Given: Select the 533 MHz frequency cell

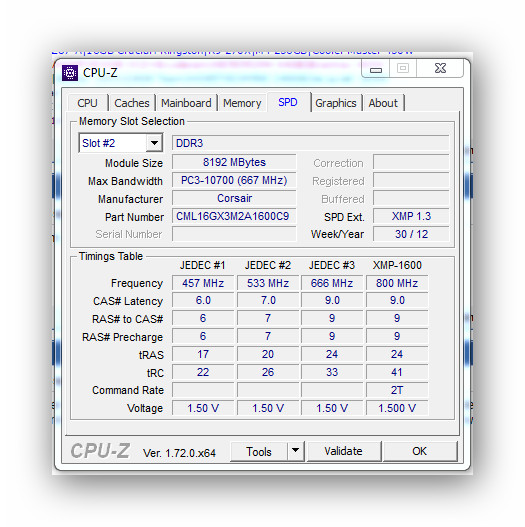Looking at the screenshot, I should coord(268,283).
